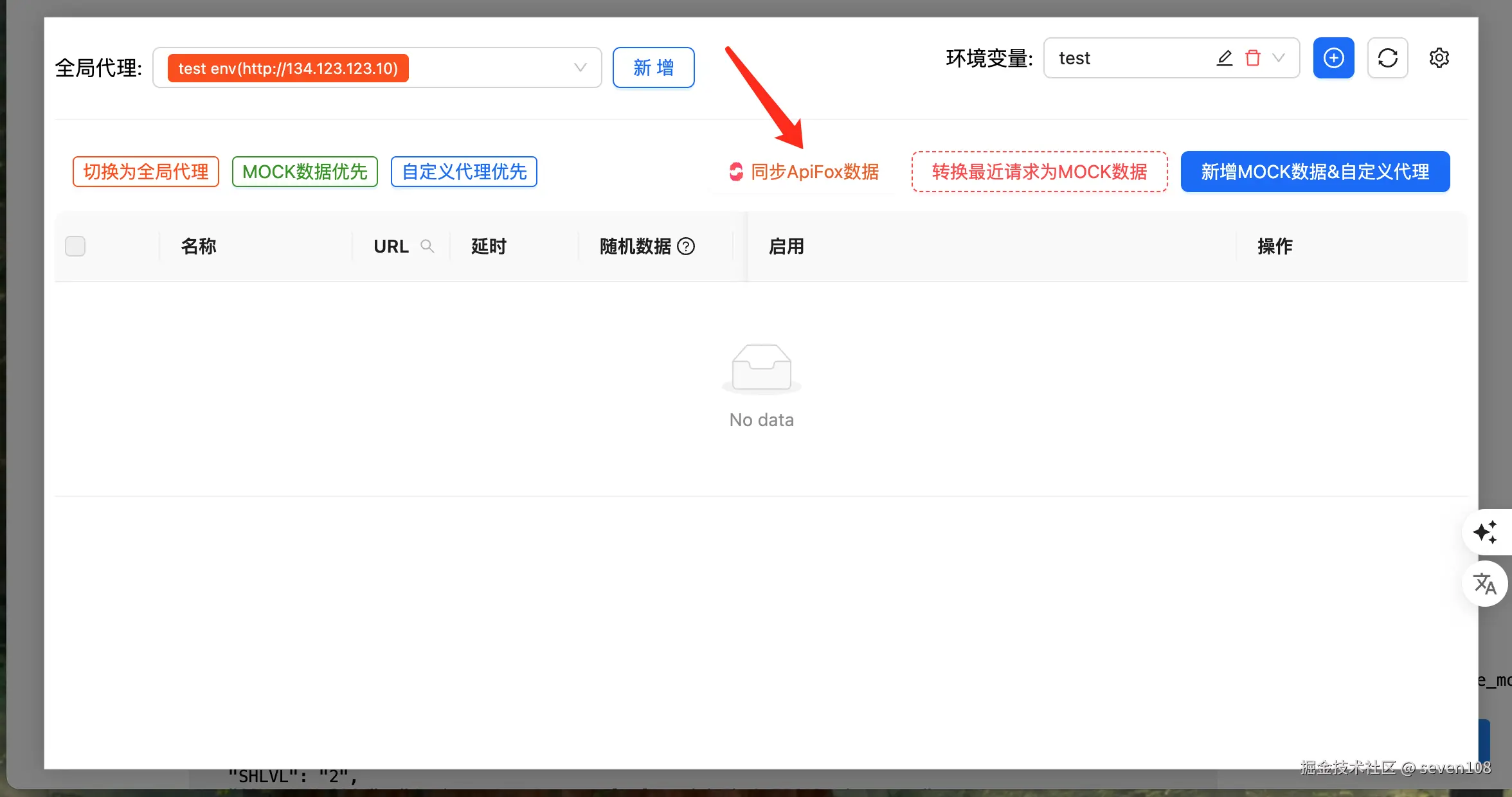
Task: Click the red trash icon to delete environment
Action: tap(1253, 58)
